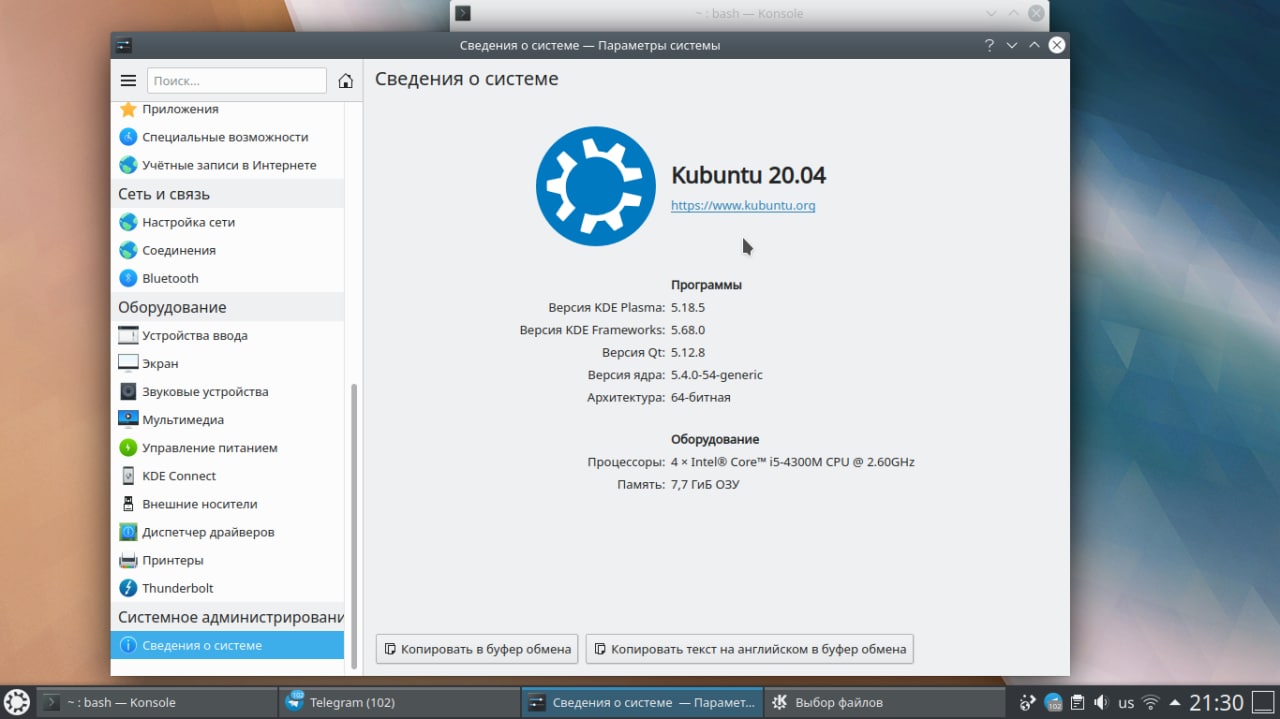Click the green power management icon
1280x719 pixels.
coord(128,448)
